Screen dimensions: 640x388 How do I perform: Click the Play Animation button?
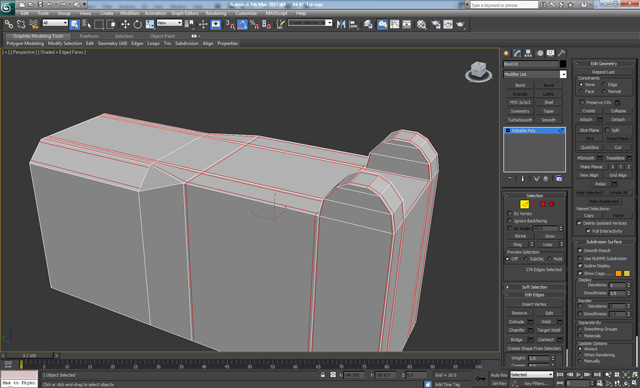click(x=578, y=375)
